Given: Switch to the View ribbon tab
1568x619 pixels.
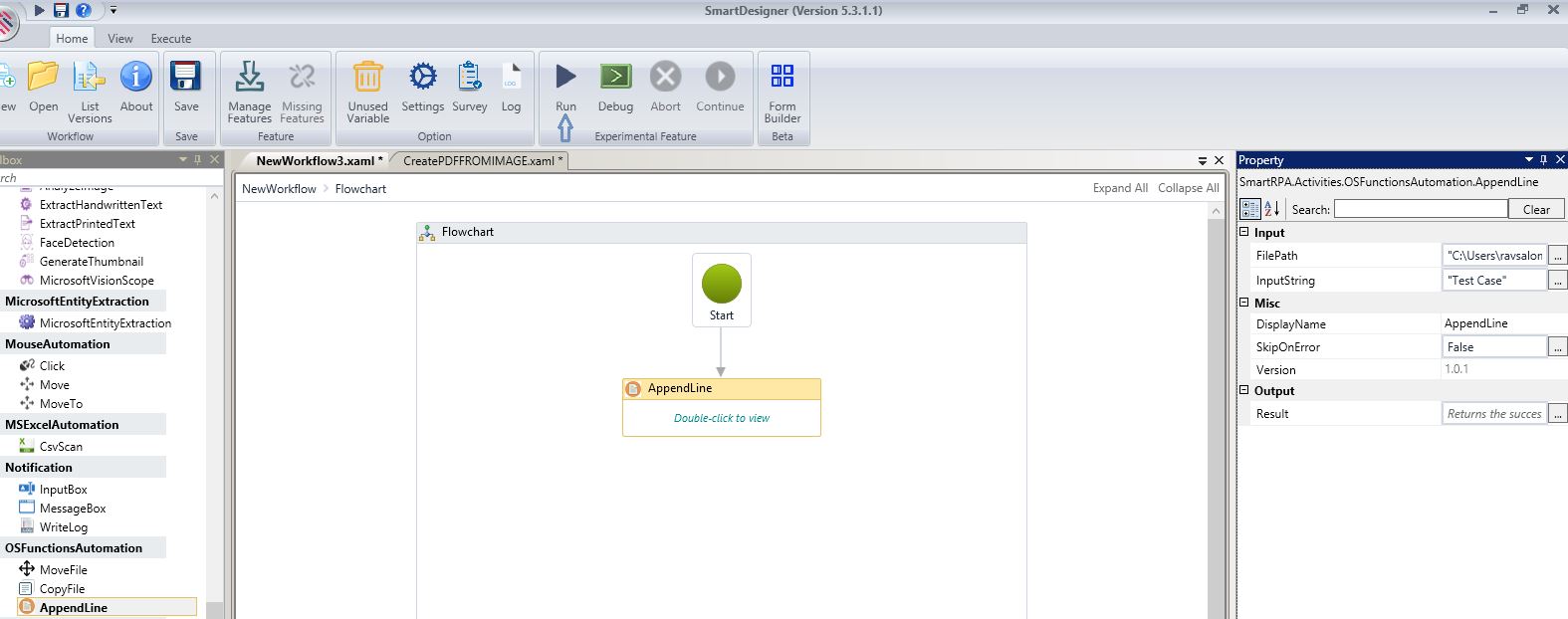Looking at the screenshot, I should click(119, 39).
